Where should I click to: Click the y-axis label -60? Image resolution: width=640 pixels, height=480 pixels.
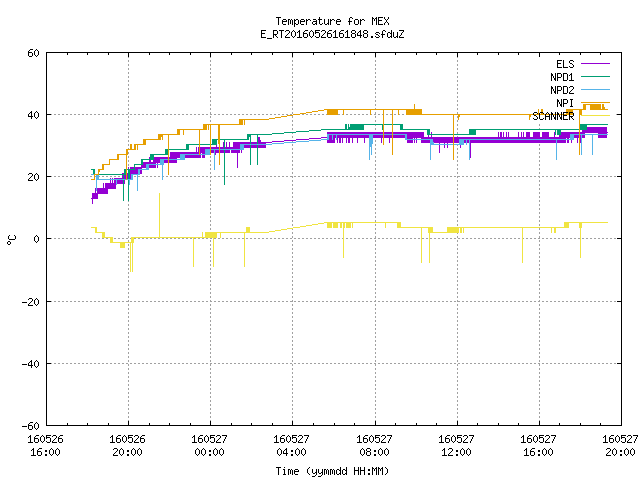[31, 426]
